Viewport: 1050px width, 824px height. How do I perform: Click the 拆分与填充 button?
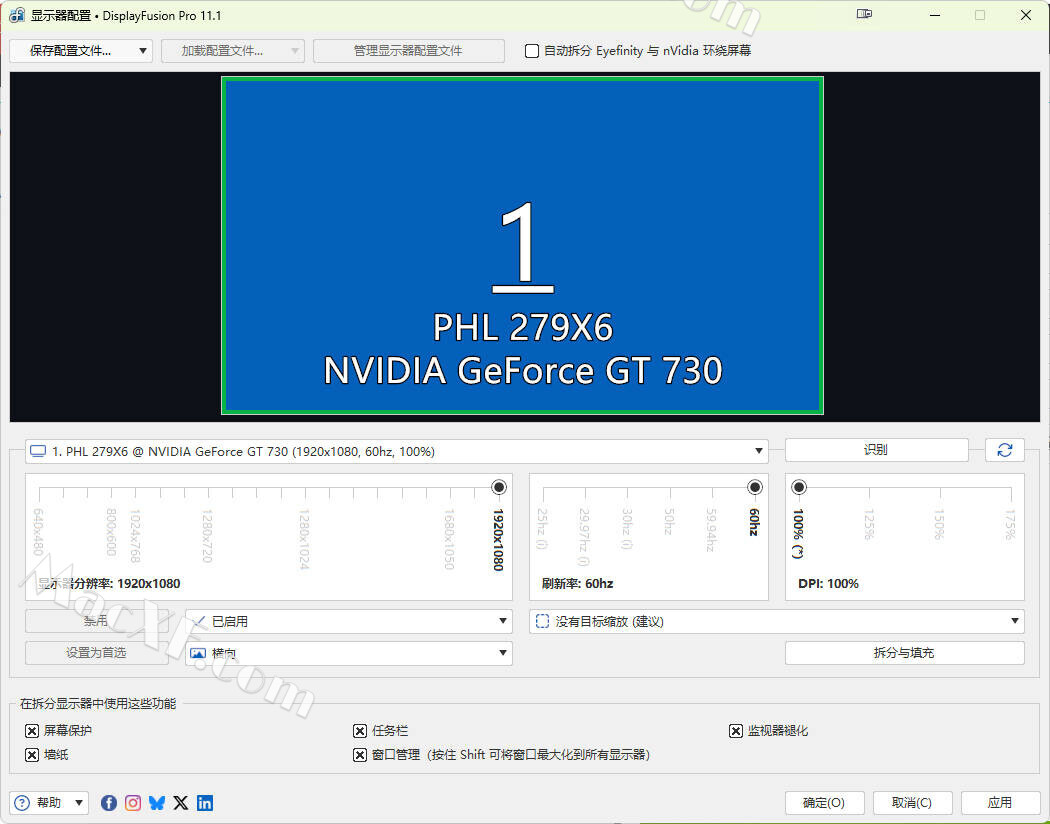click(x=904, y=653)
